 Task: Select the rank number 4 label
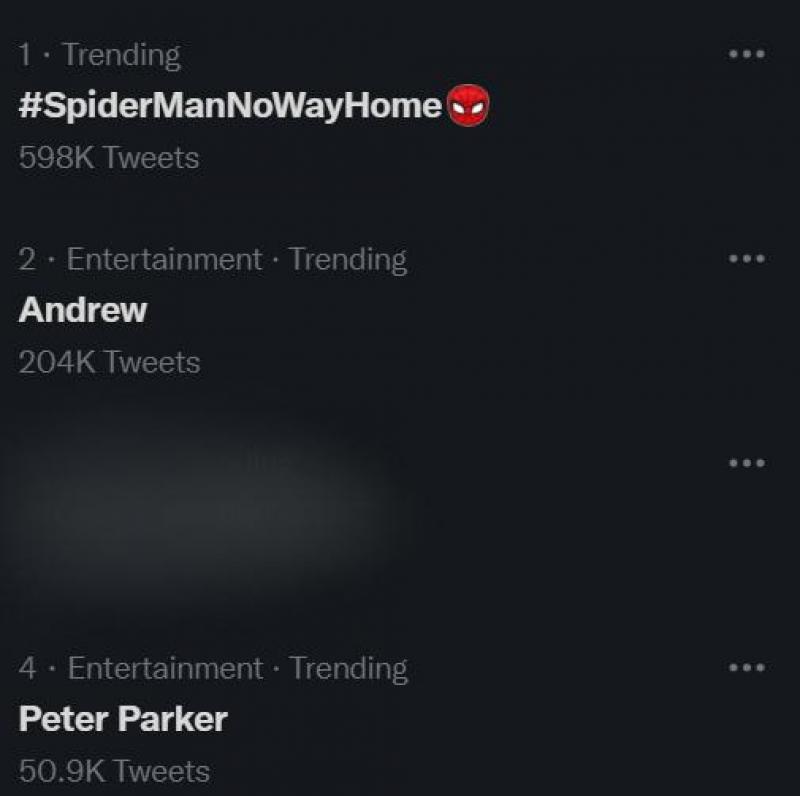click(27, 668)
